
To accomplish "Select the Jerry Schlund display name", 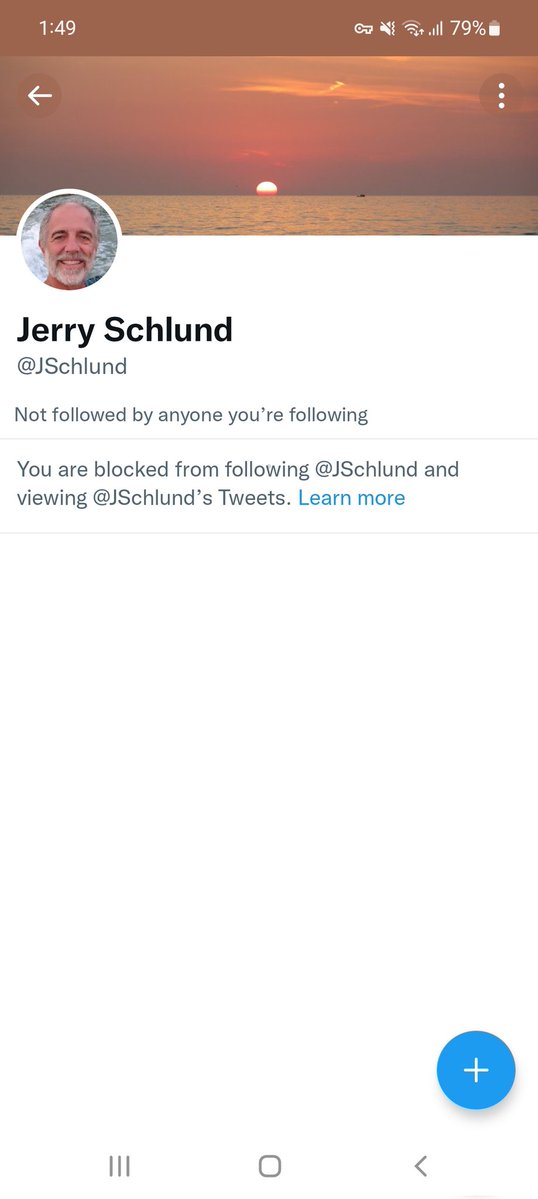I will (x=125, y=330).
